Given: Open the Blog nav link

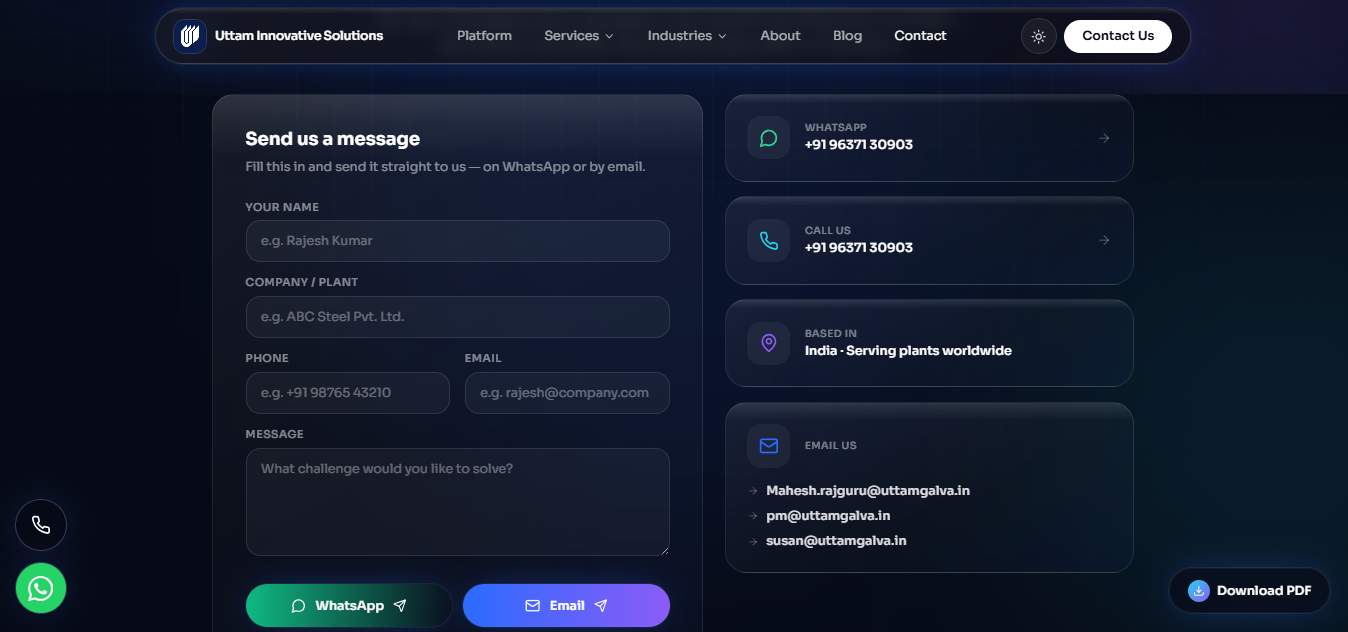Looking at the screenshot, I should click(847, 36).
